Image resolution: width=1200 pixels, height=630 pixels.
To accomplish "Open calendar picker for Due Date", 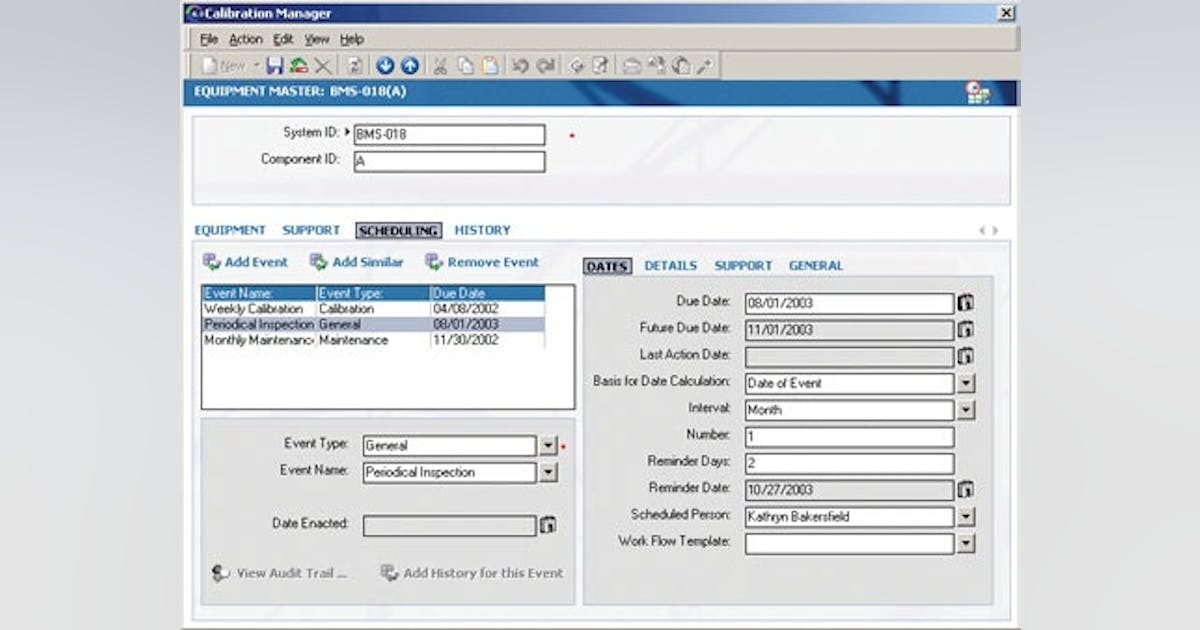I will (966, 303).
